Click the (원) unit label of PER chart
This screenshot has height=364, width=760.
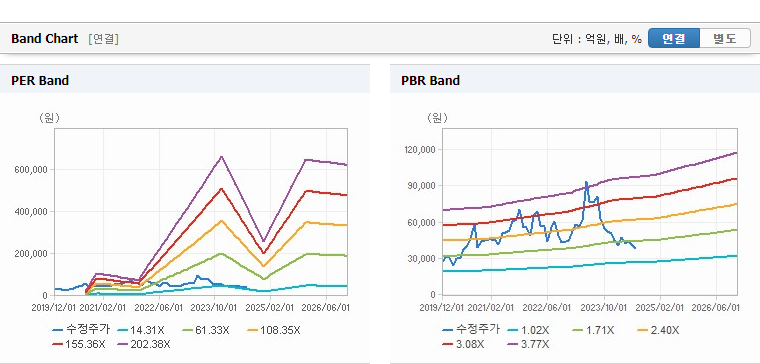coord(49,118)
